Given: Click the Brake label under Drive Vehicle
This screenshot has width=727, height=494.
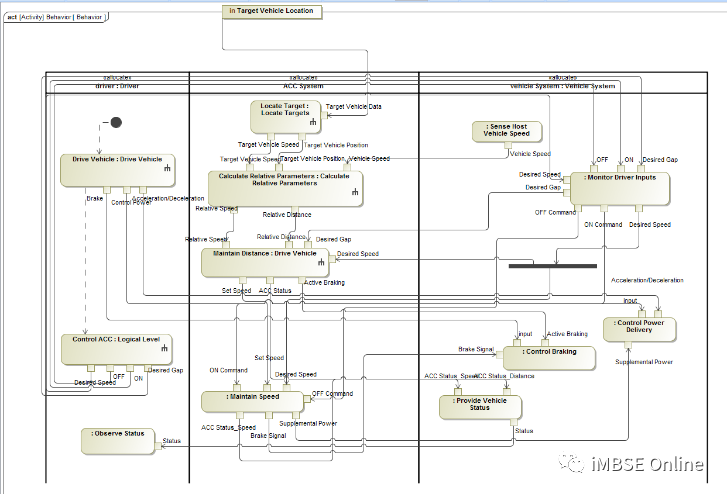Looking at the screenshot, I should click(x=95, y=199).
